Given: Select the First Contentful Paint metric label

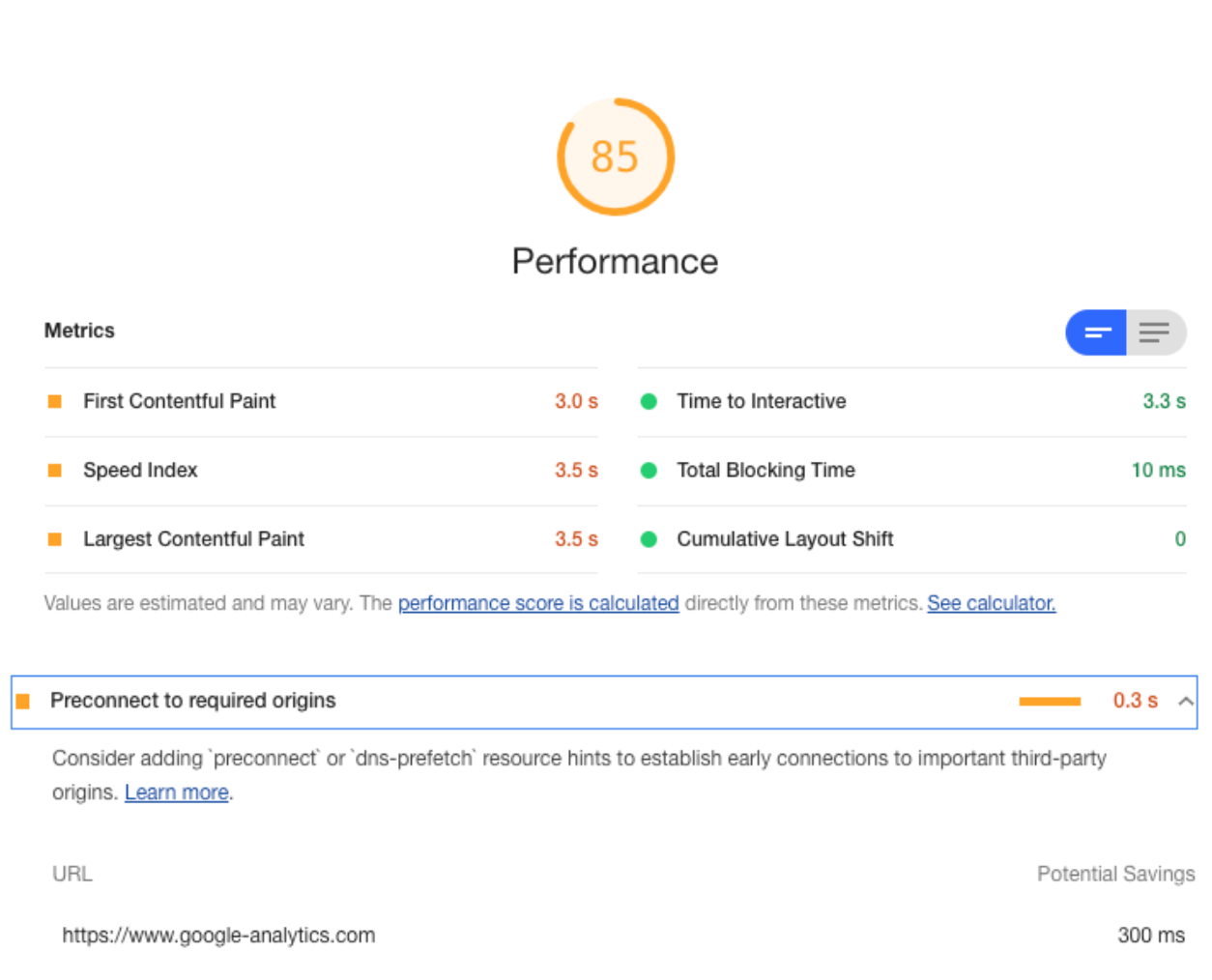Looking at the screenshot, I should point(180,401).
